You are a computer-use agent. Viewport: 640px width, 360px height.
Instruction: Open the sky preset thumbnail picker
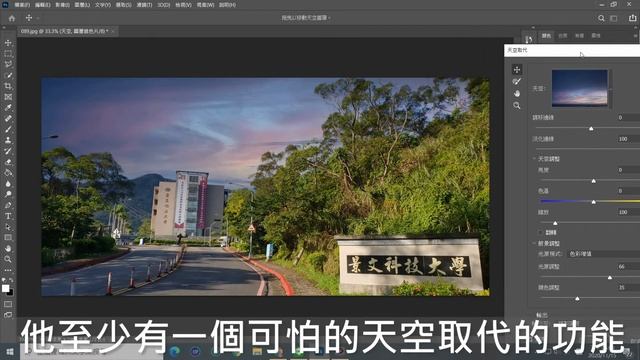click(580, 88)
